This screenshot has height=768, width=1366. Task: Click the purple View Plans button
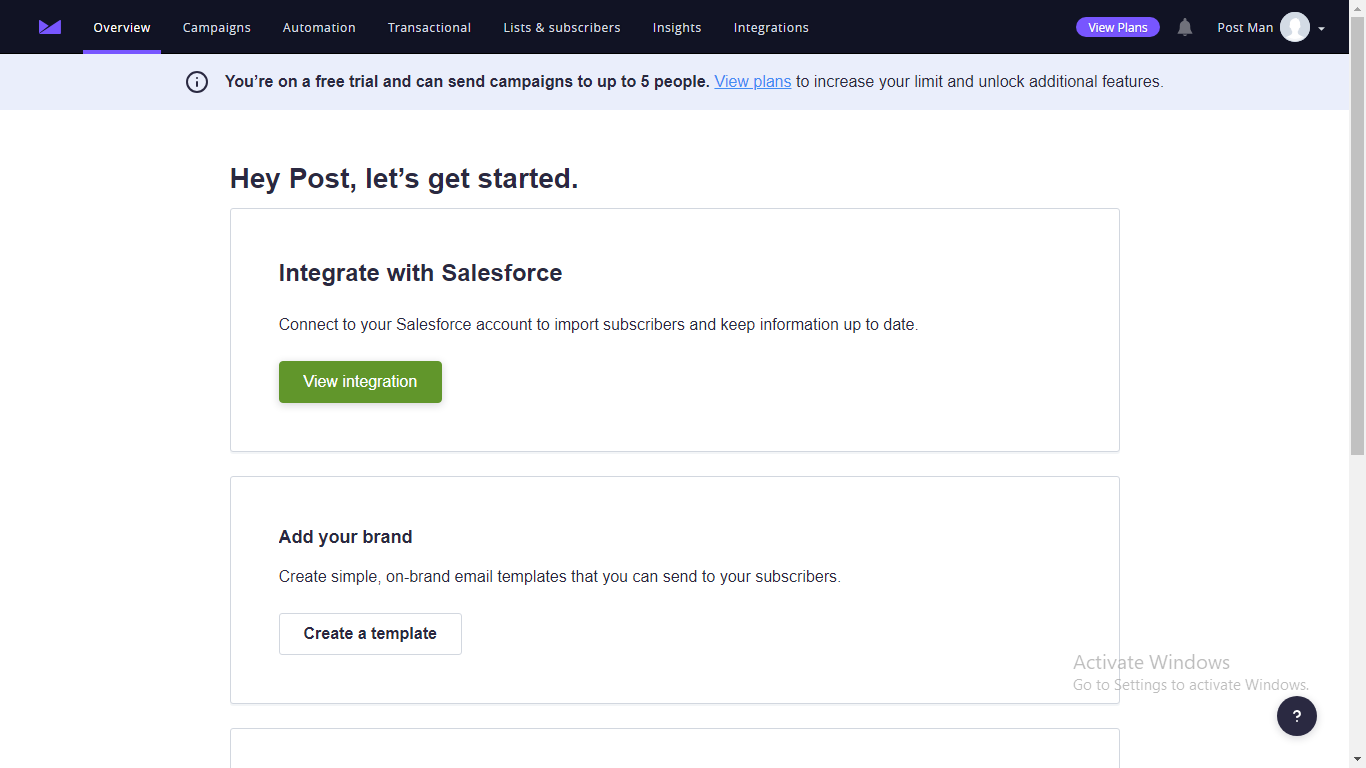pos(1118,27)
